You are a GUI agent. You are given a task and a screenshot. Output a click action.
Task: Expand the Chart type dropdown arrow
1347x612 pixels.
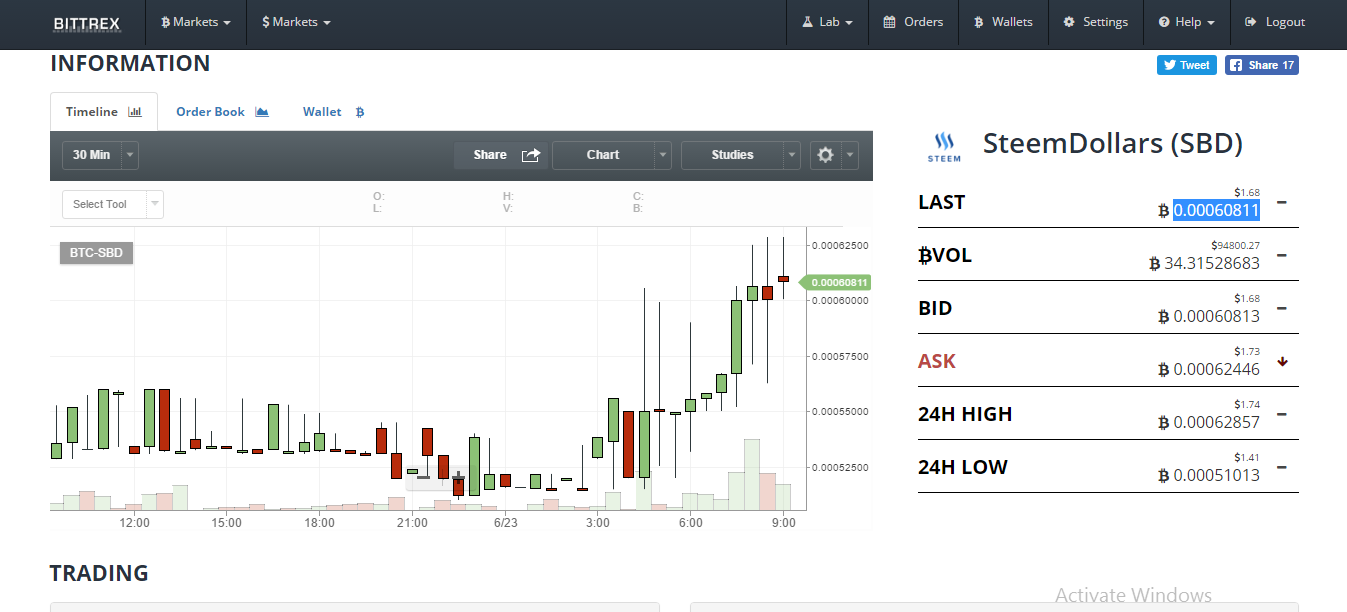(x=663, y=155)
